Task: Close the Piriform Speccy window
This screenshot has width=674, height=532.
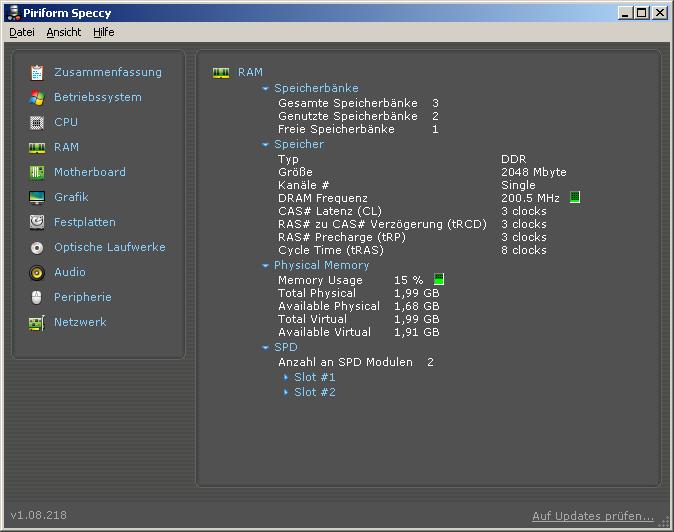Action: (660, 13)
